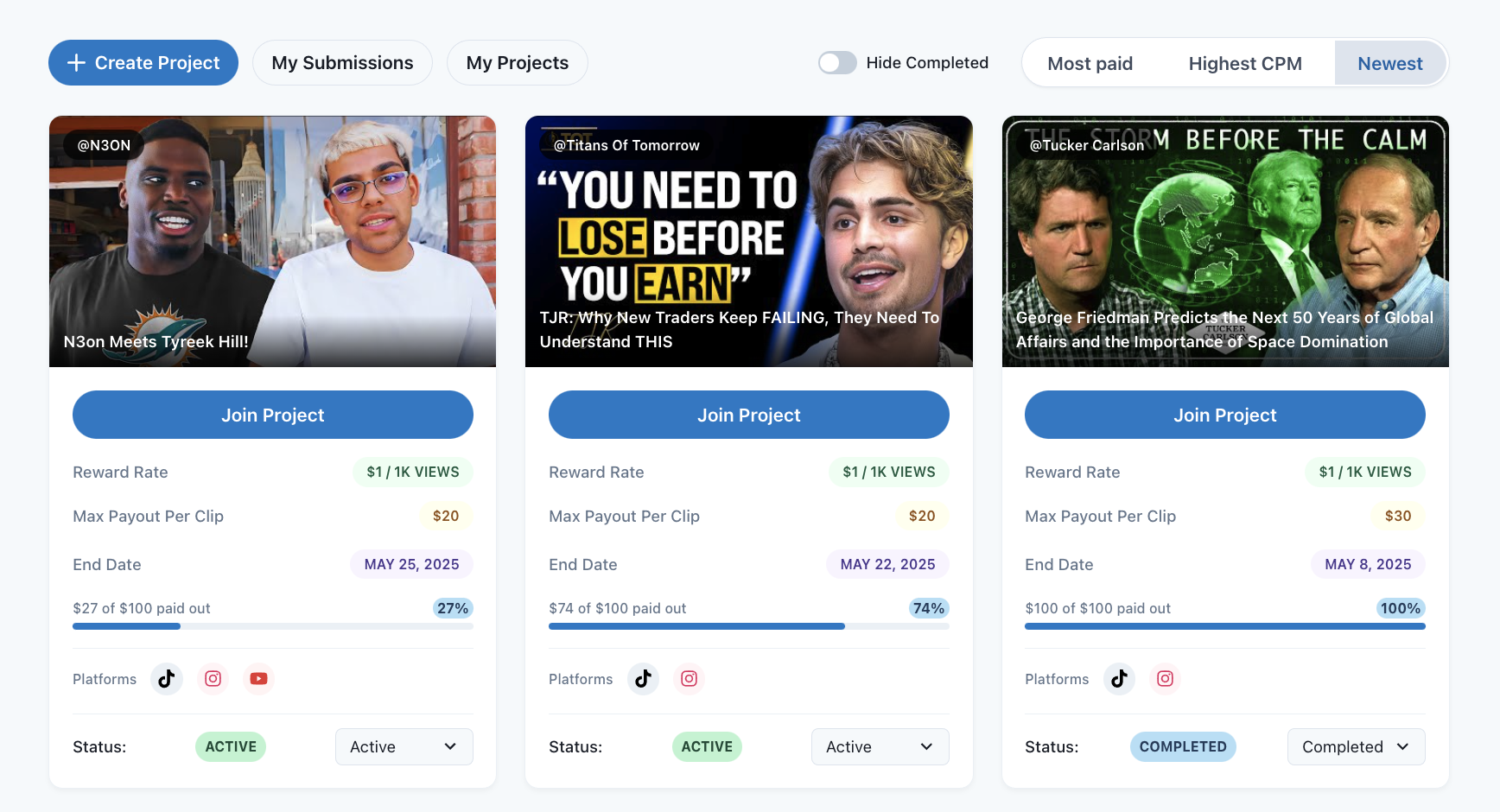Click YouTube icon on N3ON project card
Viewport: 1500px width, 812px height.
258,679
